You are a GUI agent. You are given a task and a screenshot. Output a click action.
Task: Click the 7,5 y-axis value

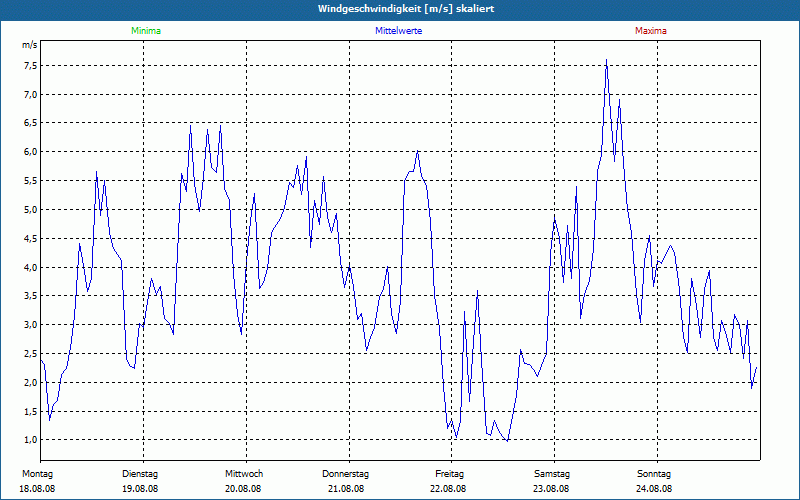[29, 65]
